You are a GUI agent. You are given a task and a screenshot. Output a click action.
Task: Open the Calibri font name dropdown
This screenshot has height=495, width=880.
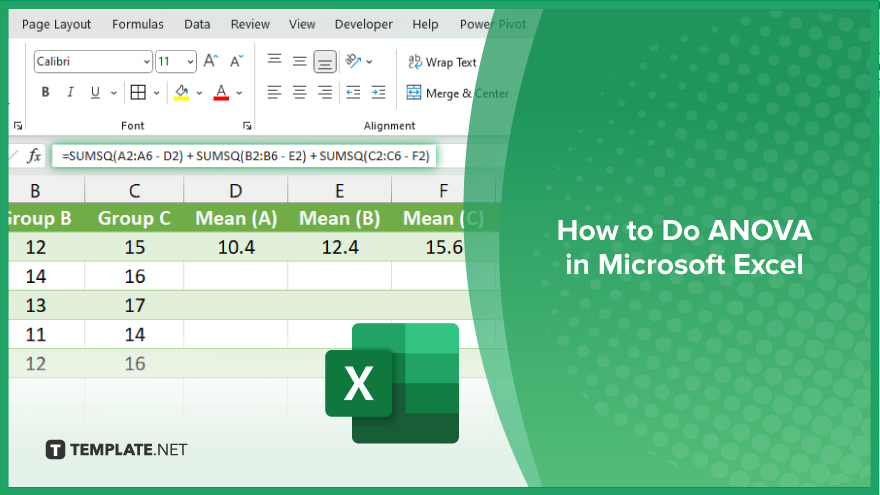click(146, 62)
